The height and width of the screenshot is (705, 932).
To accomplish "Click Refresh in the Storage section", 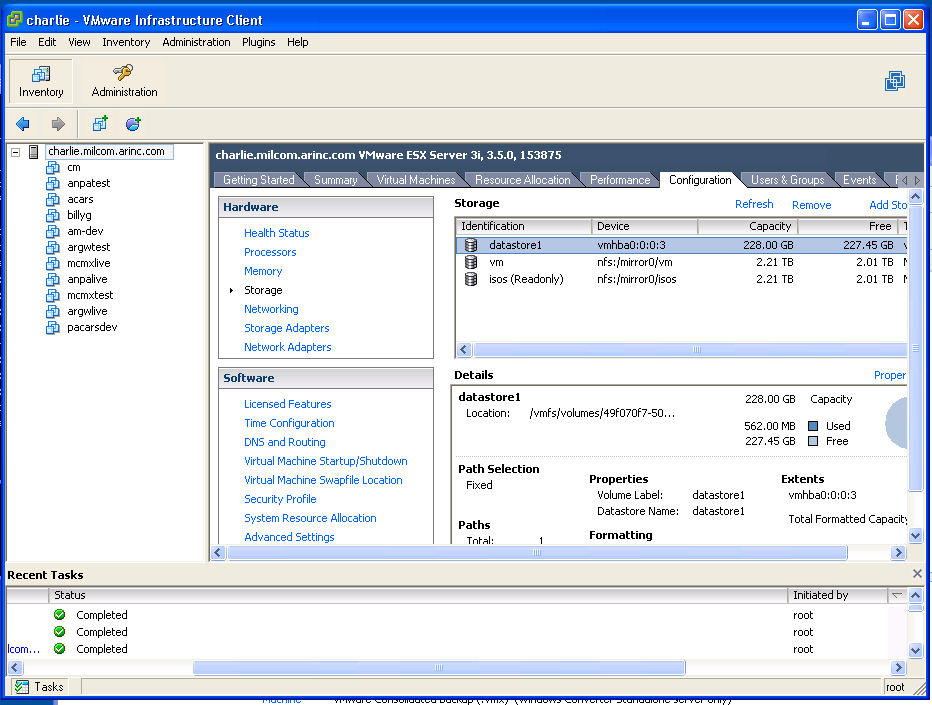I will tap(754, 204).
